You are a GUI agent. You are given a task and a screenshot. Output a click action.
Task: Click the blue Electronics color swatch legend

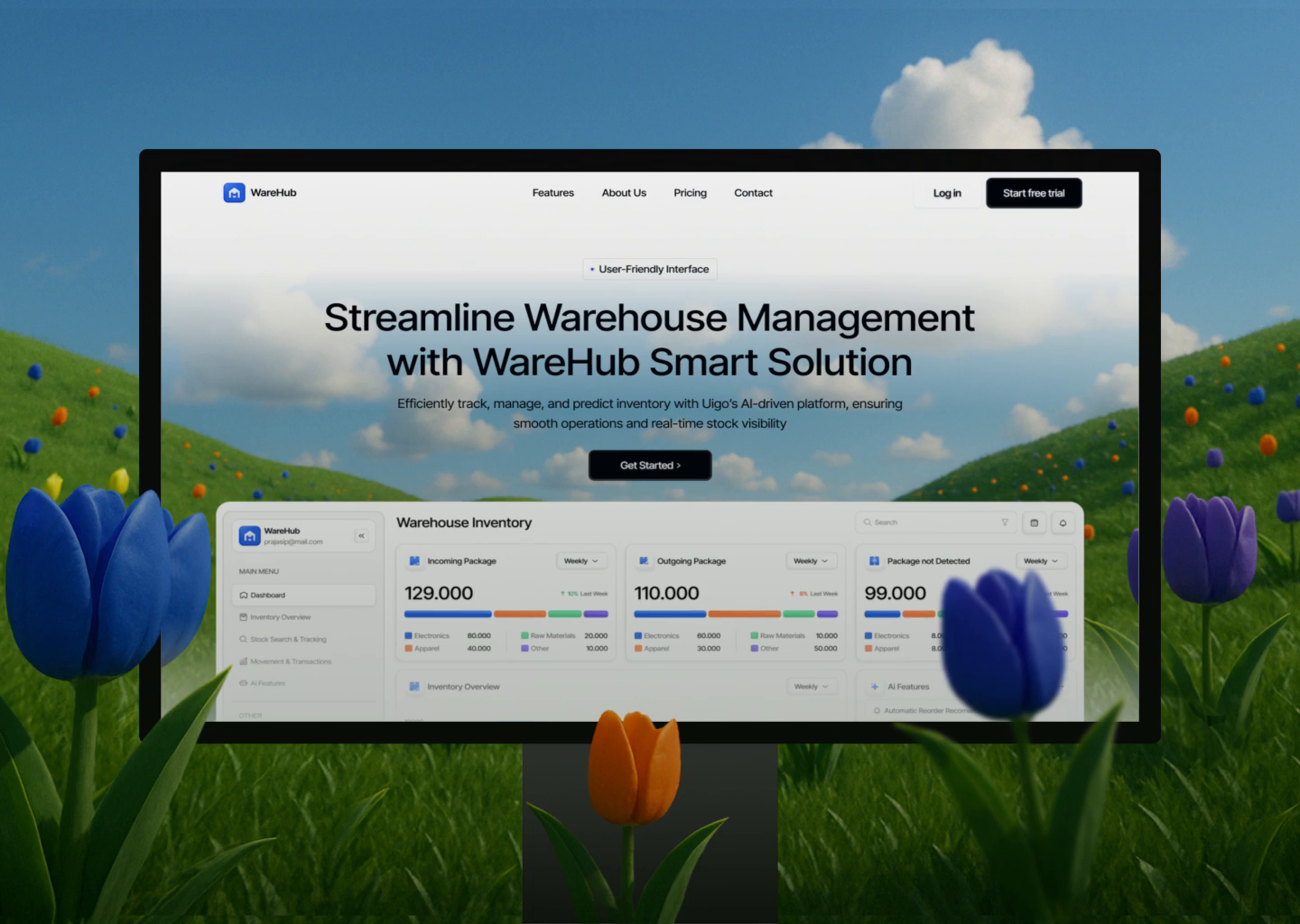pyautogui.click(x=408, y=635)
